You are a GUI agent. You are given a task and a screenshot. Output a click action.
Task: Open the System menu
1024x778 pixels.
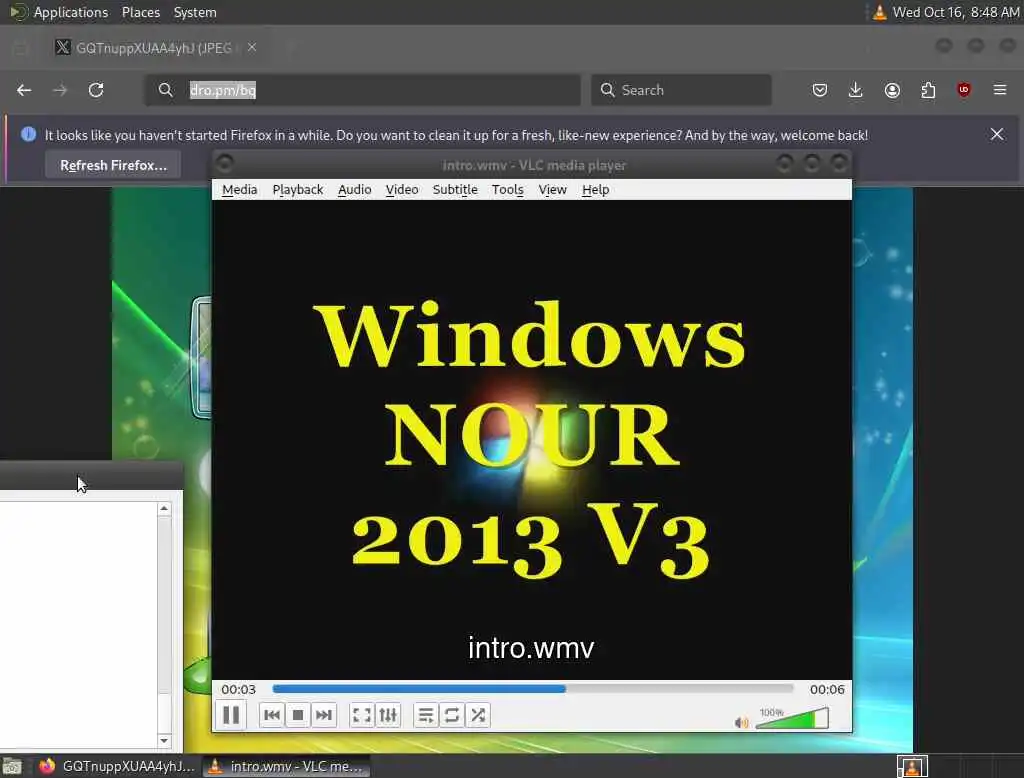coord(195,12)
